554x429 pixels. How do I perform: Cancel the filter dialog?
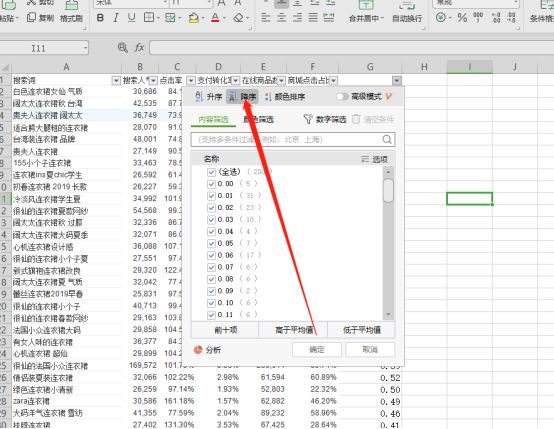click(x=370, y=350)
